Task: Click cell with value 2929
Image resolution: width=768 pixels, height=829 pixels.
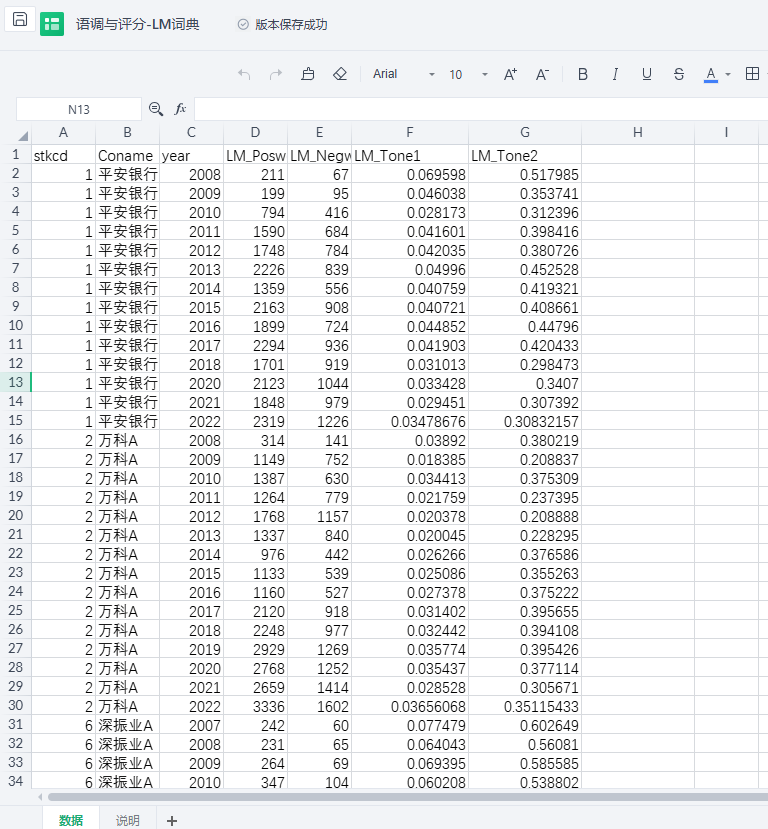Action: click(255, 649)
